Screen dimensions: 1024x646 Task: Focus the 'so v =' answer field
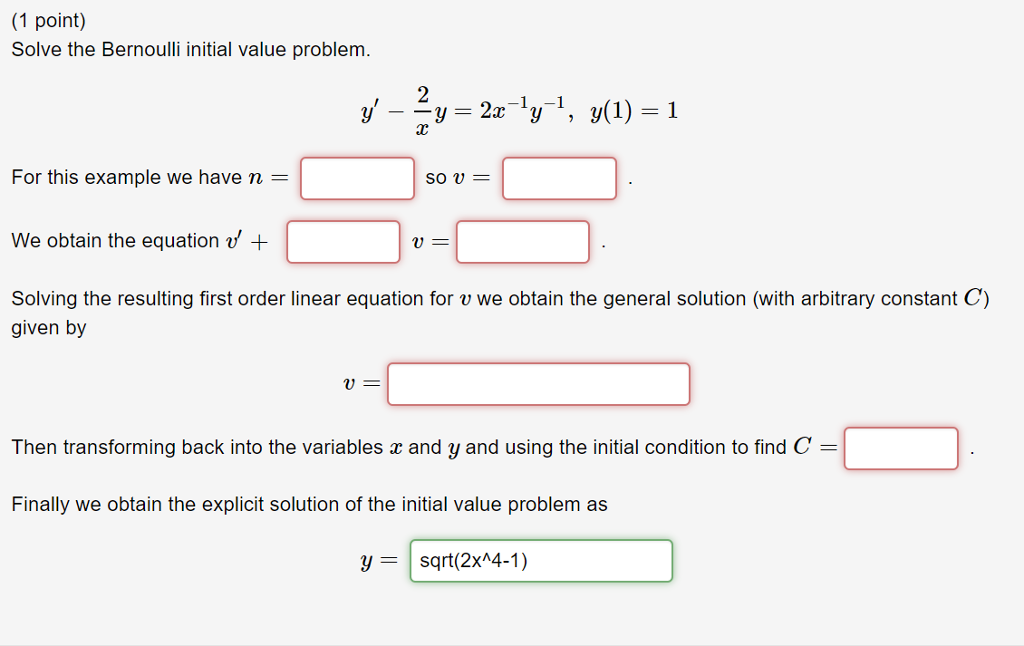559,178
